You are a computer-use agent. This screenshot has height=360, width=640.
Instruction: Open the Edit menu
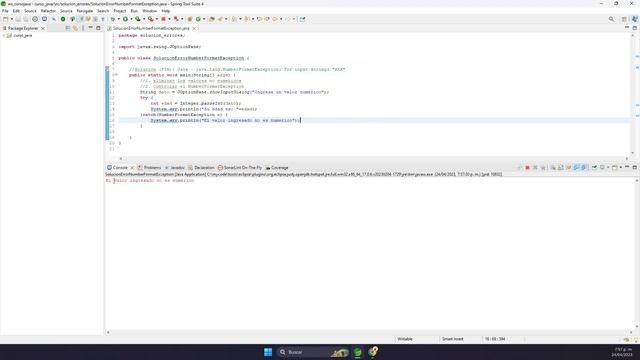pyautogui.click(x=16, y=11)
